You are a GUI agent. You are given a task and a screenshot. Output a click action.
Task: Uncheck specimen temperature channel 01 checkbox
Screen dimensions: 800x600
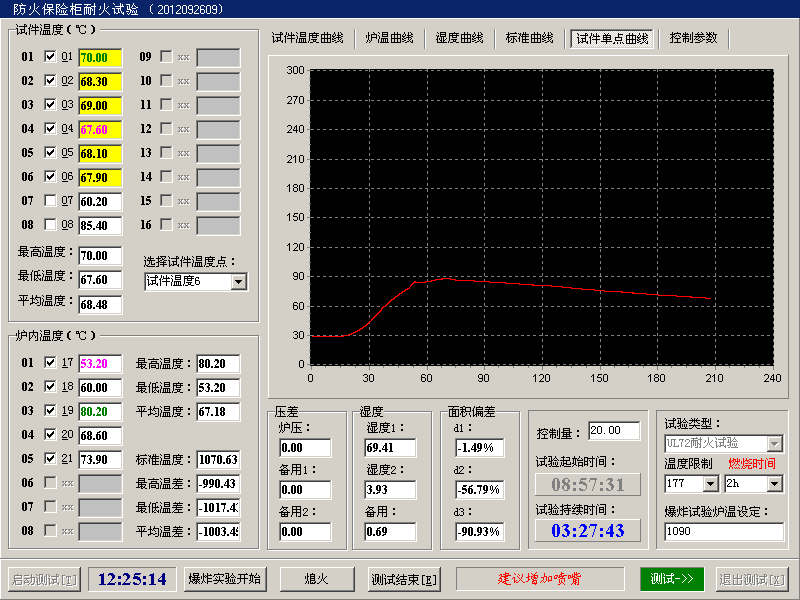coord(50,57)
